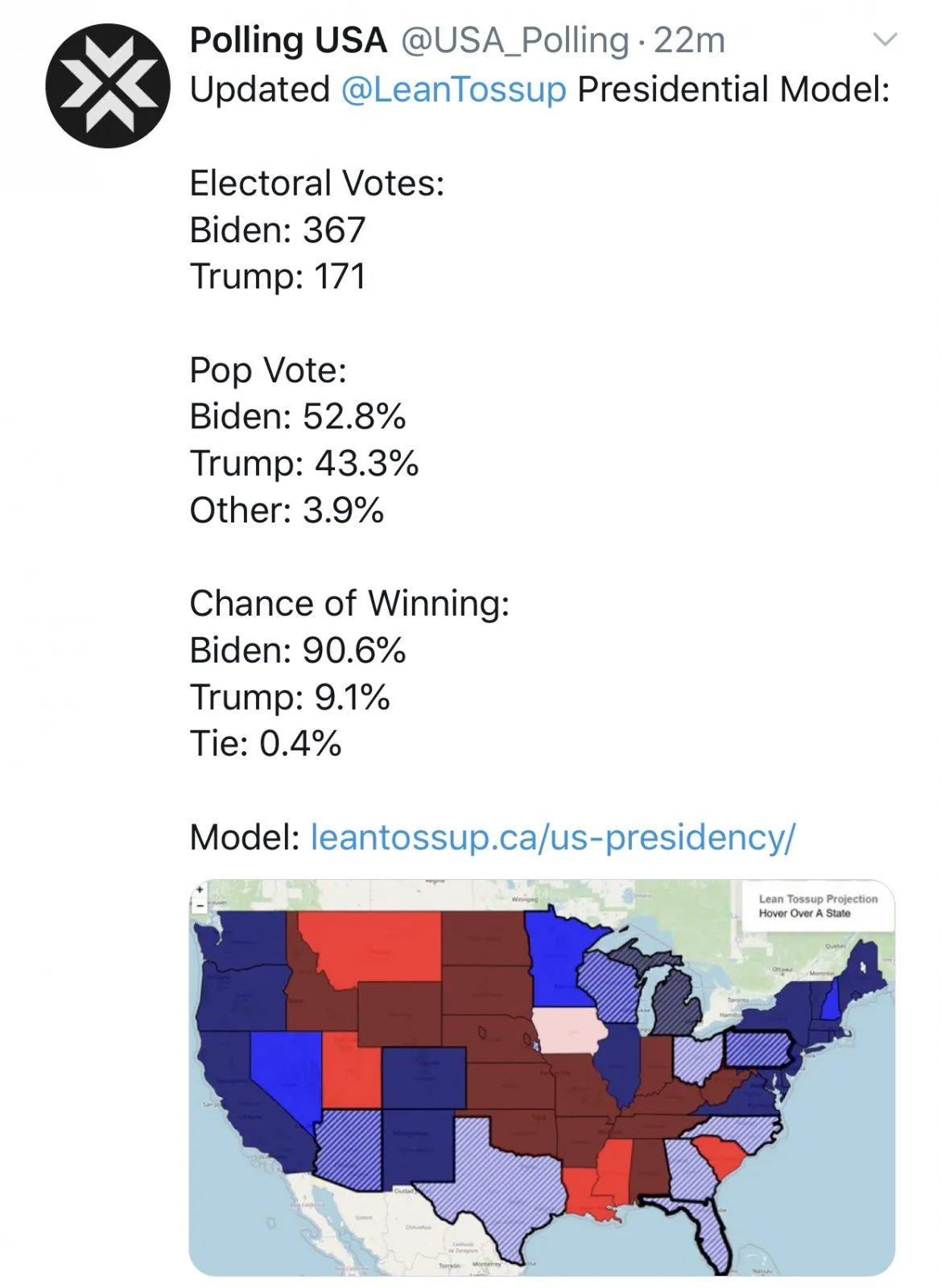This screenshot has height=1288, width=941.
Task: Click the map zoom in plus button
Action: click(x=200, y=890)
